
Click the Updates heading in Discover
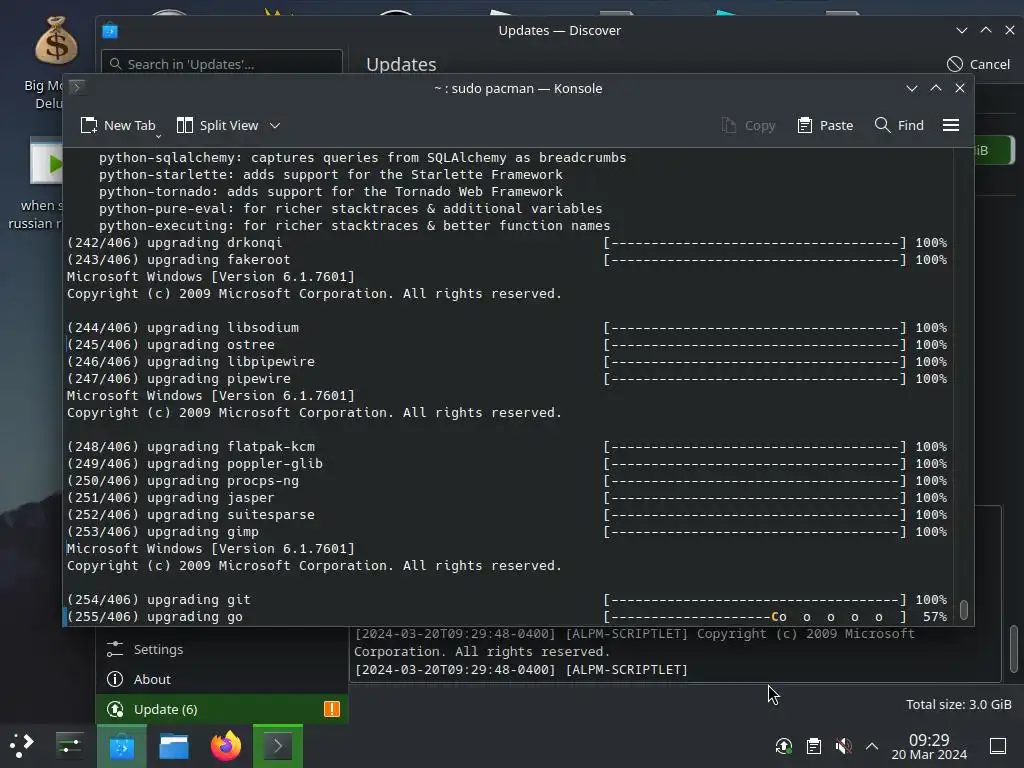click(401, 64)
